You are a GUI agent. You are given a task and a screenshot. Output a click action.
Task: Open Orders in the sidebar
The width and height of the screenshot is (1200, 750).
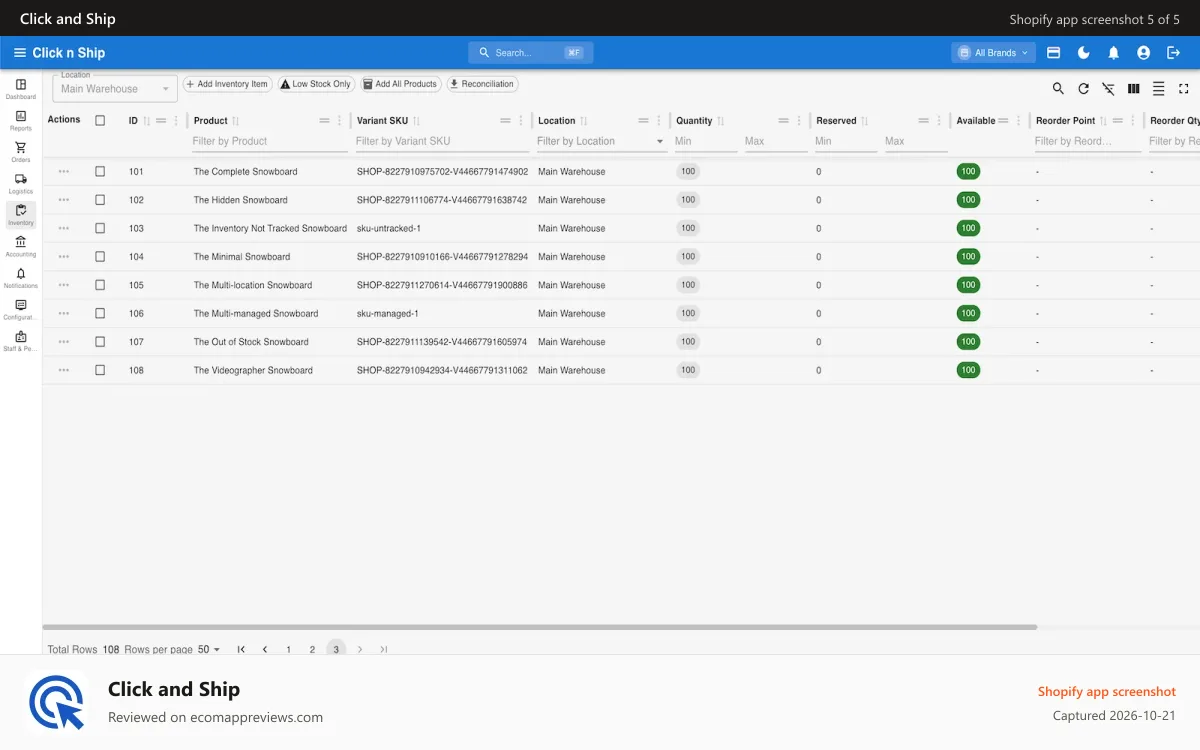click(x=21, y=152)
